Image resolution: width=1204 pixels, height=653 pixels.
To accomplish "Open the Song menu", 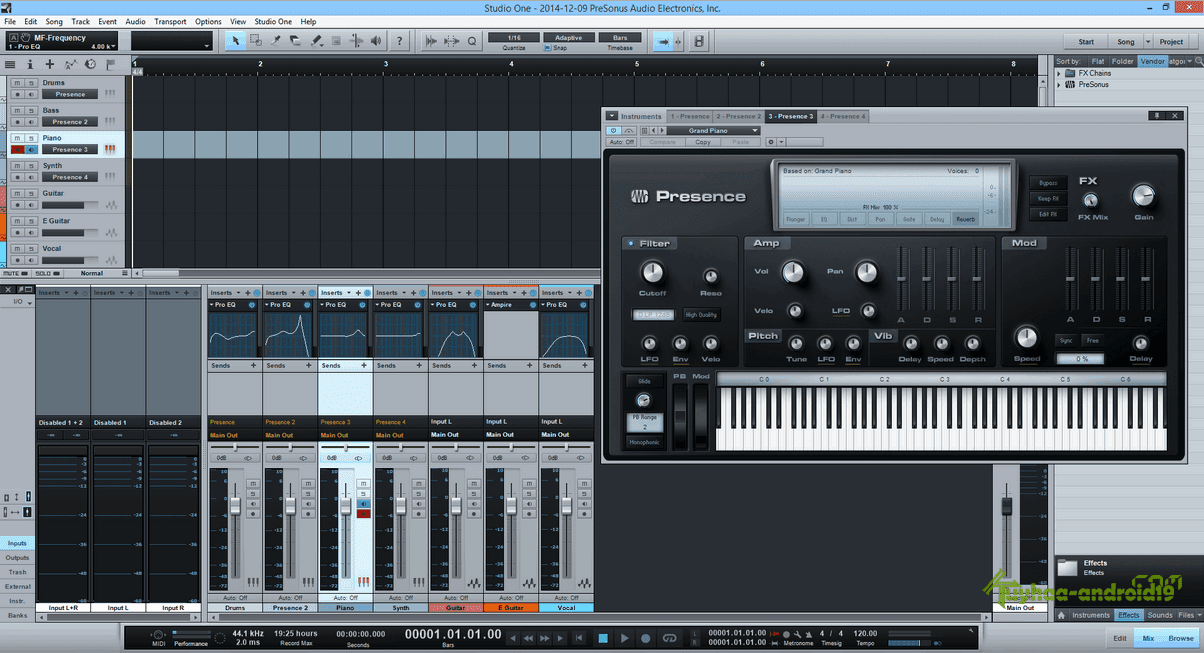I will (52, 20).
